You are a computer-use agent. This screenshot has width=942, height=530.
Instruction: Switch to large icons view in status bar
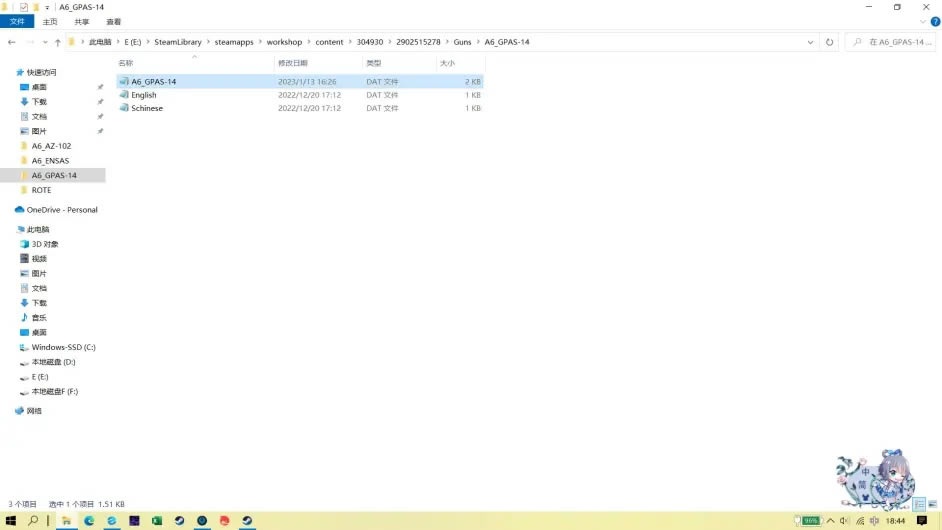[x=932, y=503]
